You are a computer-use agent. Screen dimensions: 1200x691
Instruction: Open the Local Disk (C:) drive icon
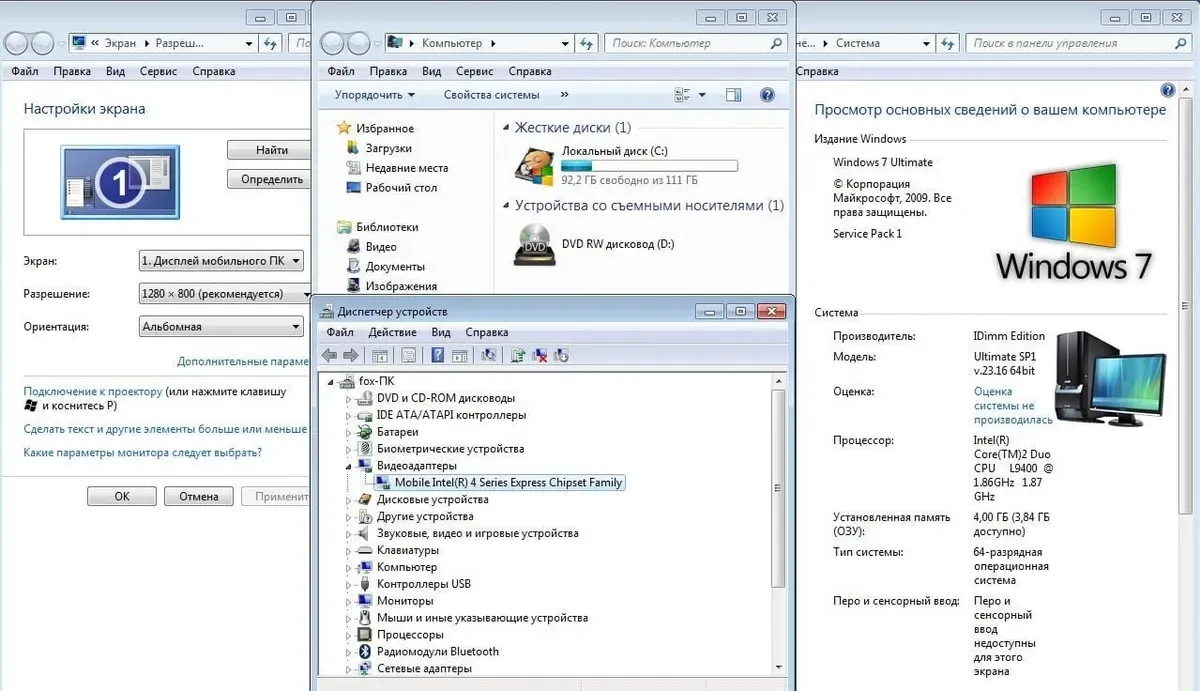(535, 166)
